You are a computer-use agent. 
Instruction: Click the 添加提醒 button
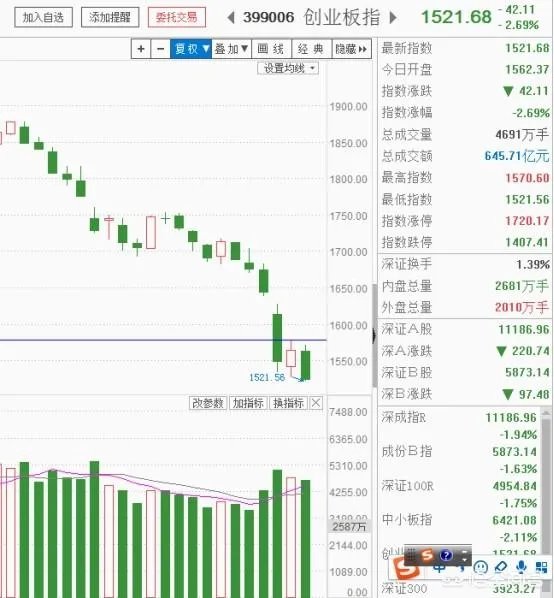[110, 17]
